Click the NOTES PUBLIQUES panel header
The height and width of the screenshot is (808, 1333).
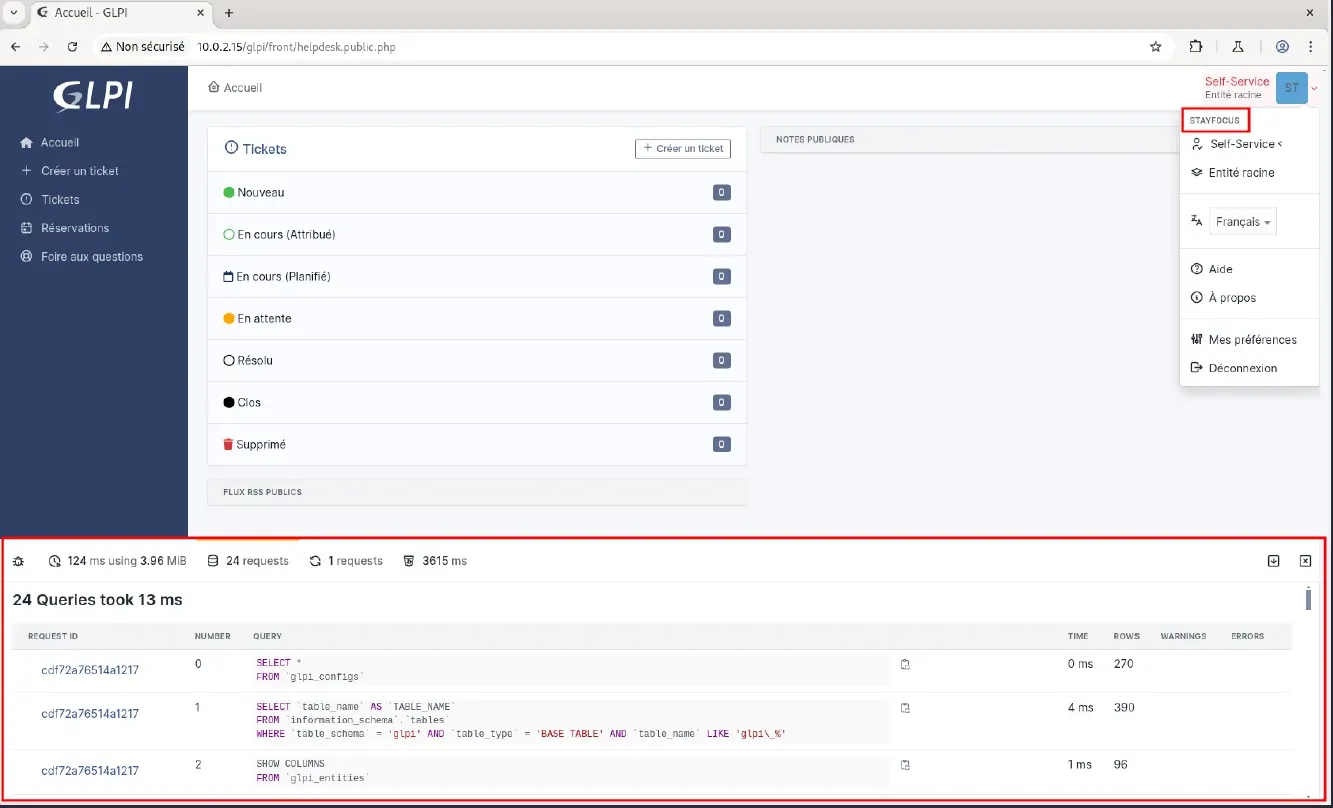(970, 139)
